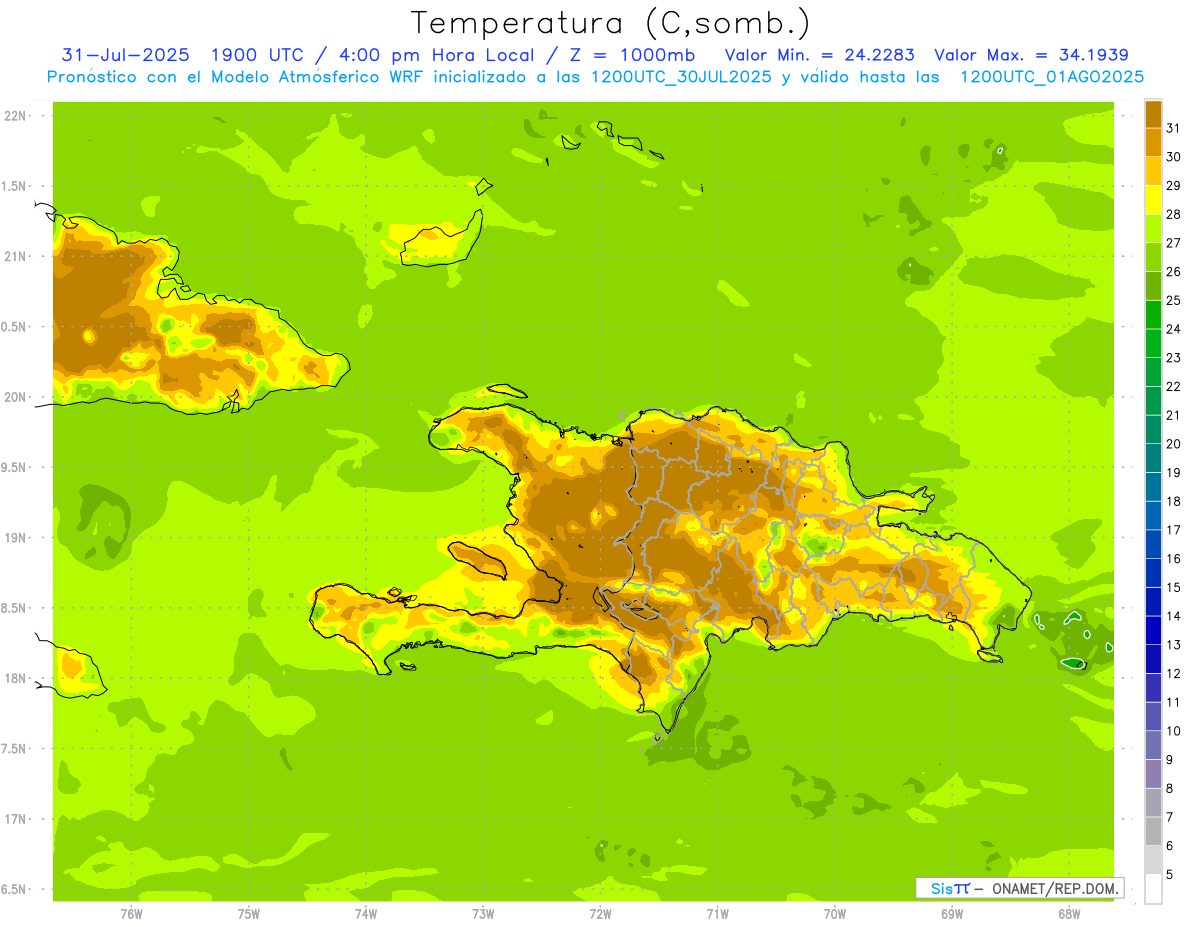Click the "76W" longitude axis label
The width and height of the screenshot is (1200, 927).
[131, 914]
